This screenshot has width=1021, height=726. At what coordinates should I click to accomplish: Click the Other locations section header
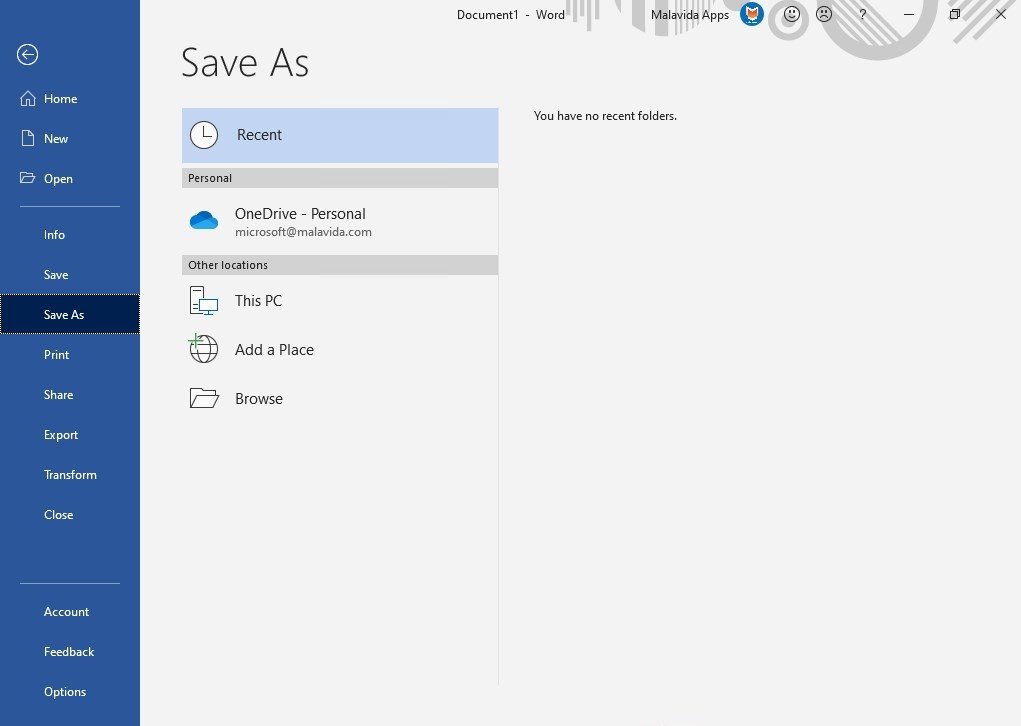[x=340, y=265]
